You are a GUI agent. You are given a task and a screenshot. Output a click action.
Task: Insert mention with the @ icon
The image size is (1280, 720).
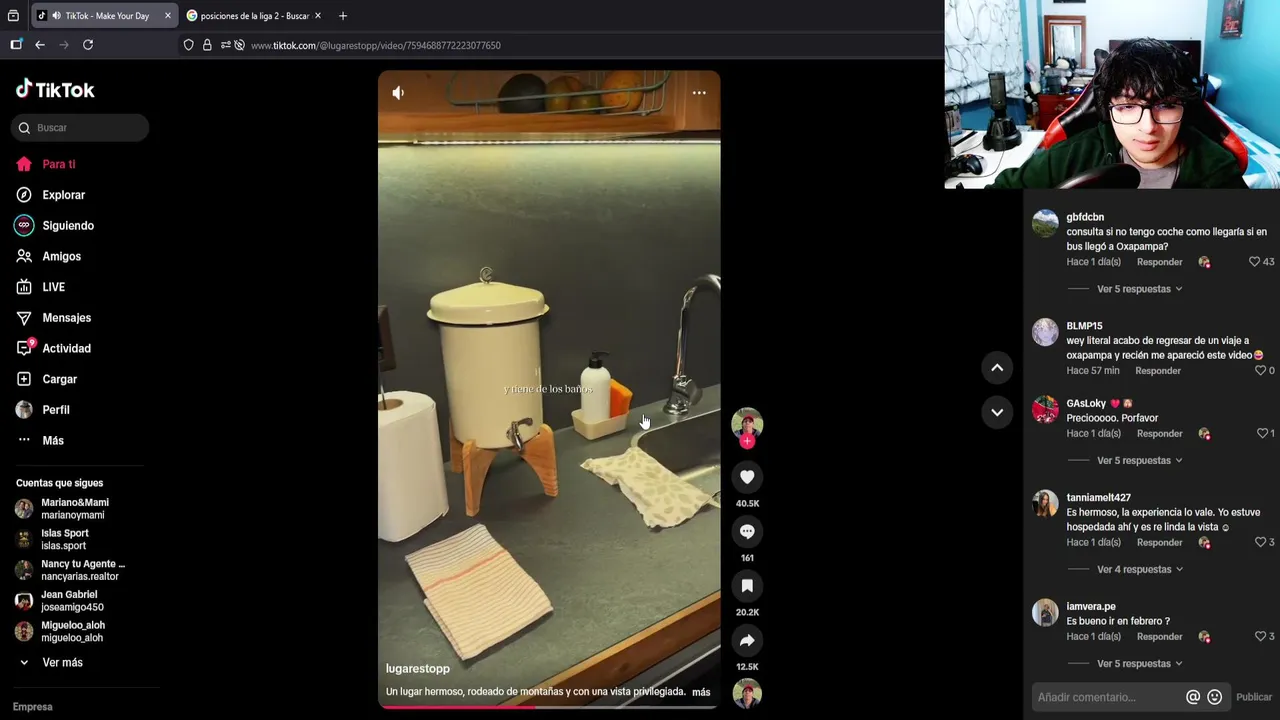coord(1193,697)
